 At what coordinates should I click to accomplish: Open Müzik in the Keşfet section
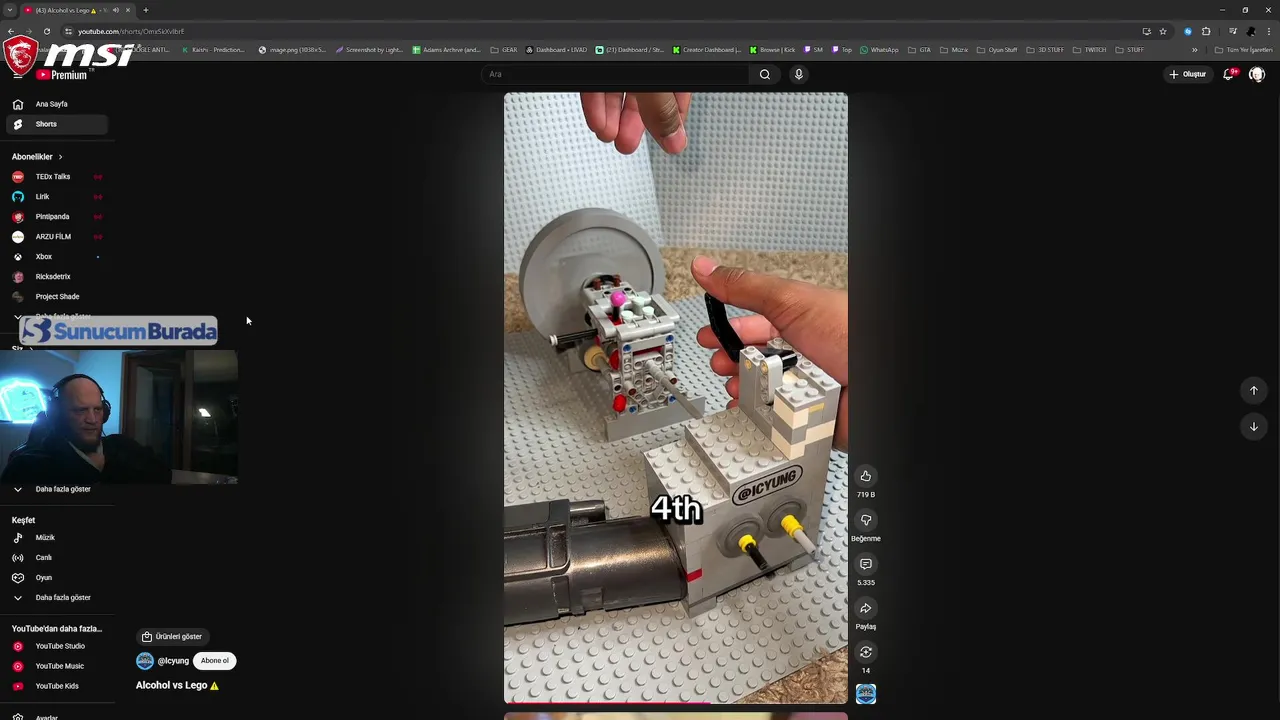[x=55, y=538]
